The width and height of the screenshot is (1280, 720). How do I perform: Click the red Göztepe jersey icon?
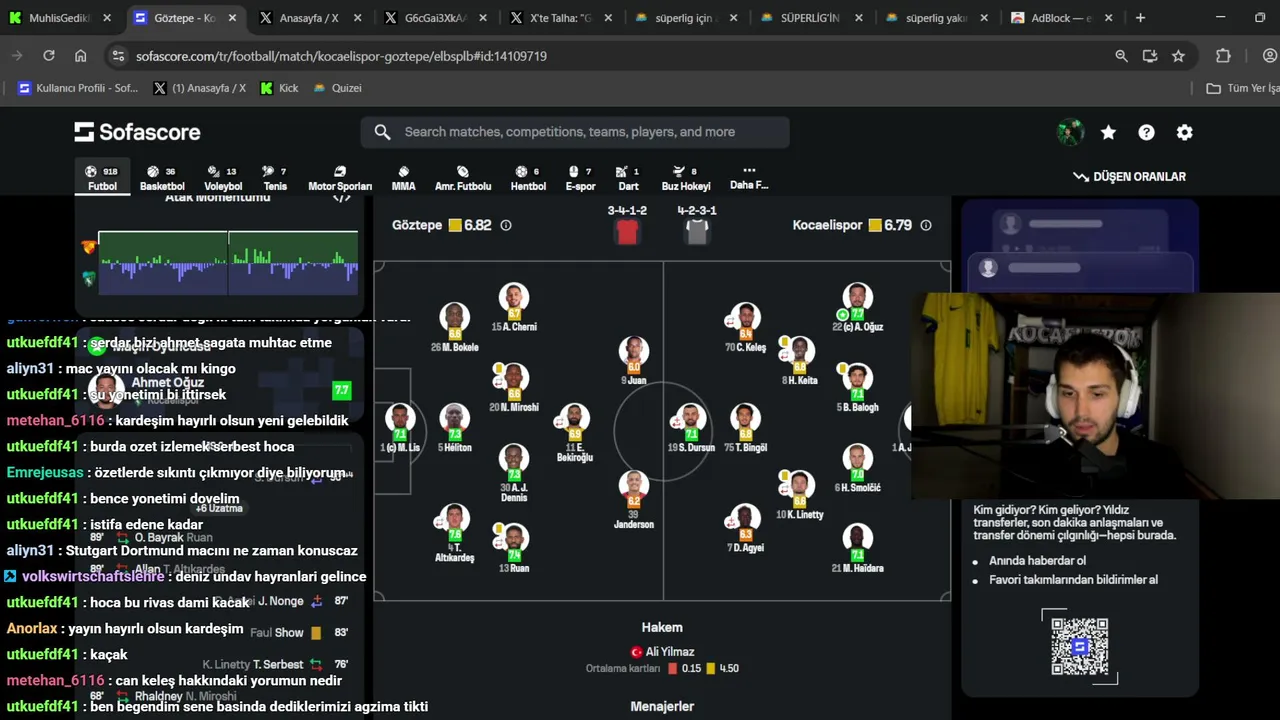click(627, 232)
